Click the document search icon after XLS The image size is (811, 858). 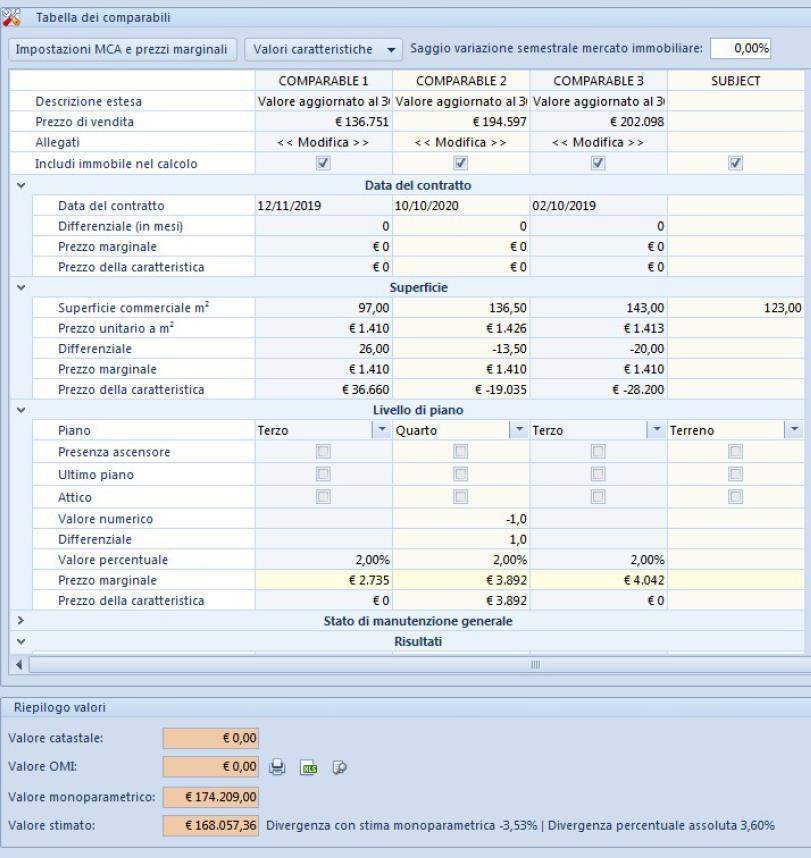tap(339, 768)
